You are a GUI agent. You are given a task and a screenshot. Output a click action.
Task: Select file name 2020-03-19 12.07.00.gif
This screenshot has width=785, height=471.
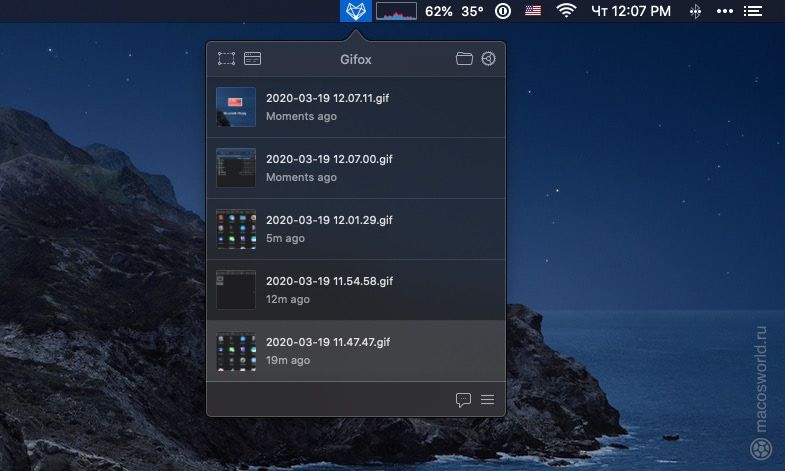pos(329,159)
